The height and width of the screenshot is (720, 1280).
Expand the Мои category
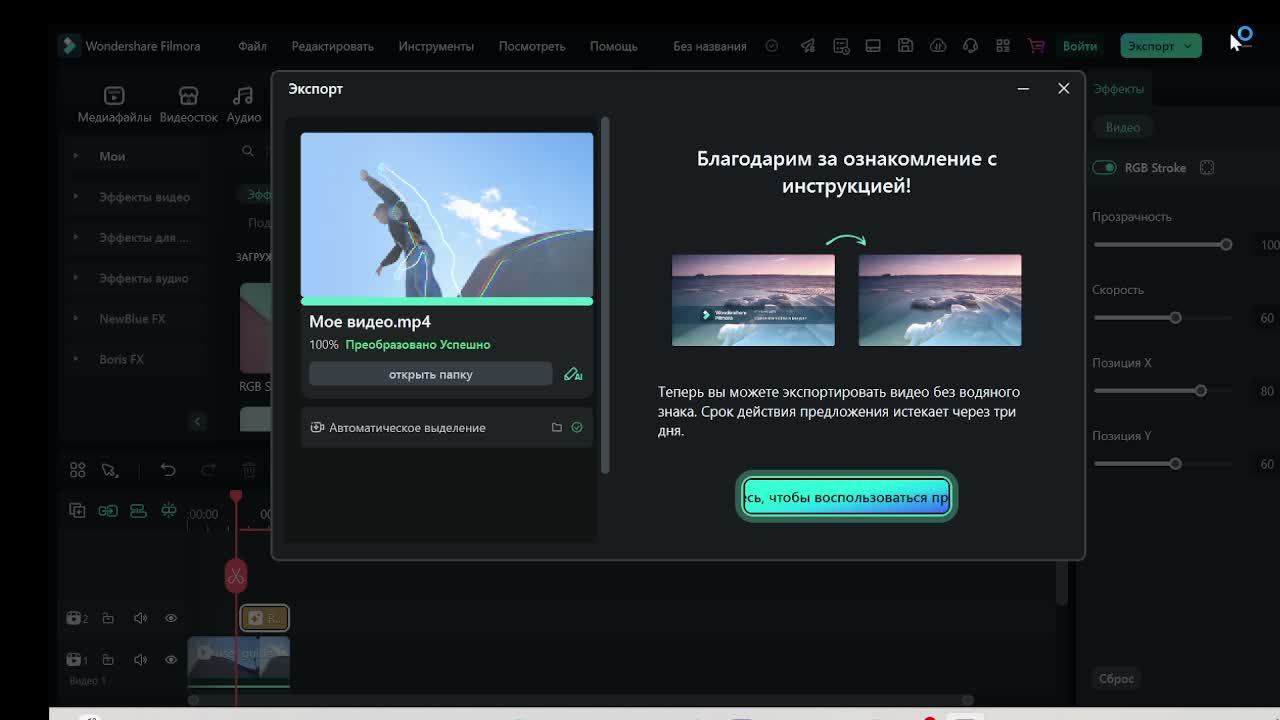point(76,156)
